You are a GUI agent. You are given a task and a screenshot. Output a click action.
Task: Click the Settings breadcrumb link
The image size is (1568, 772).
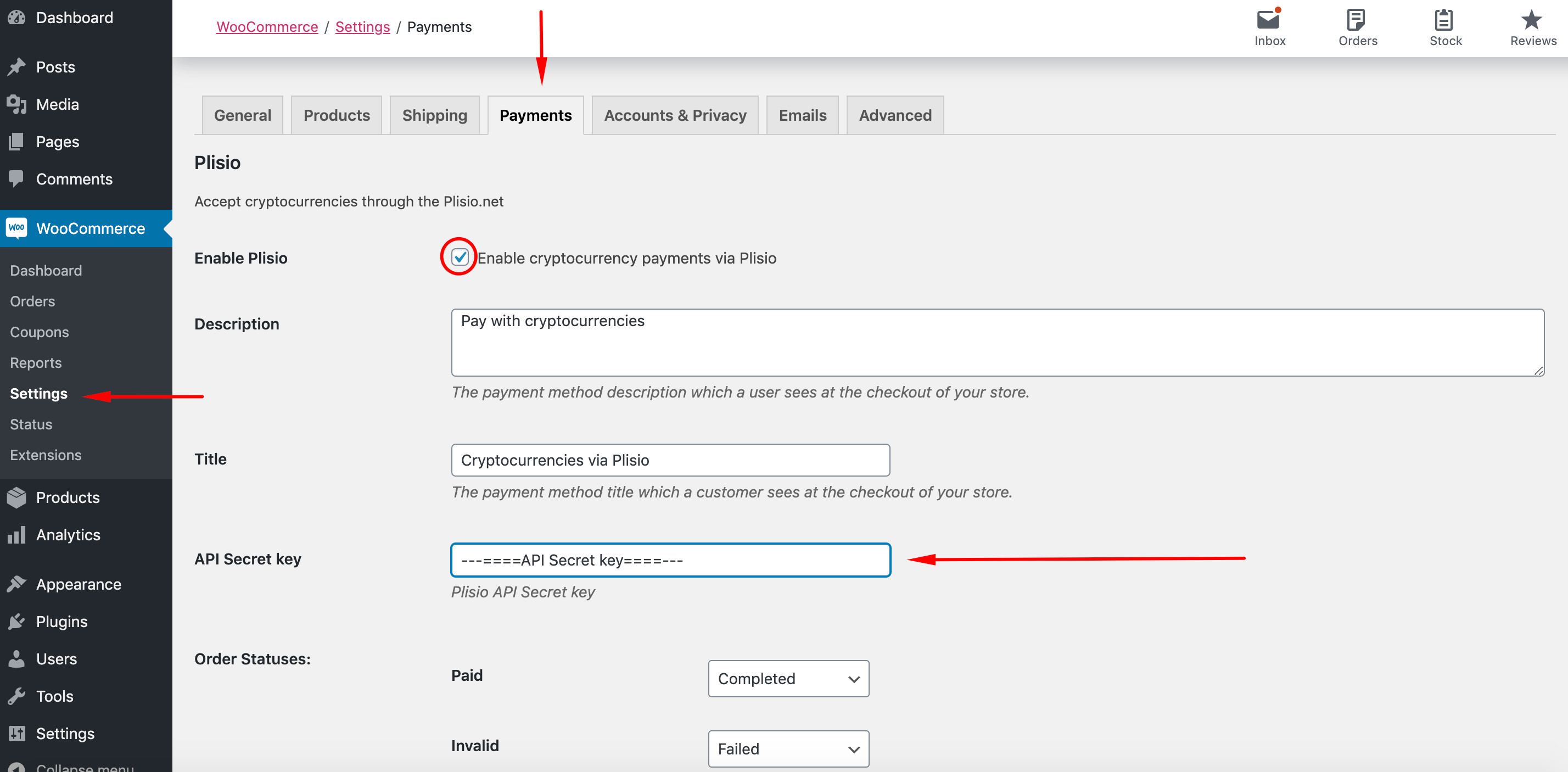pos(362,27)
